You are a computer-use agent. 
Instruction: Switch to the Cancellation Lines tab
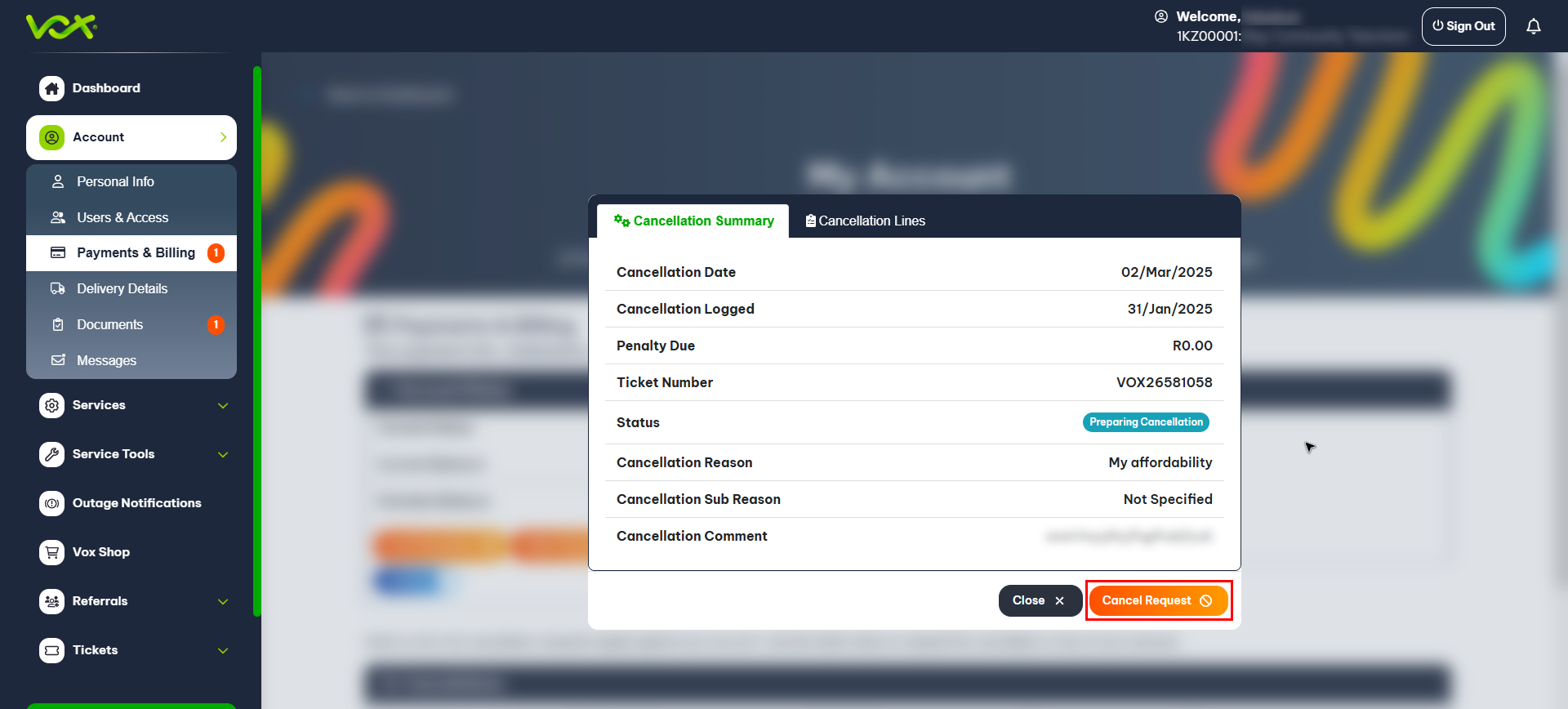coord(865,221)
